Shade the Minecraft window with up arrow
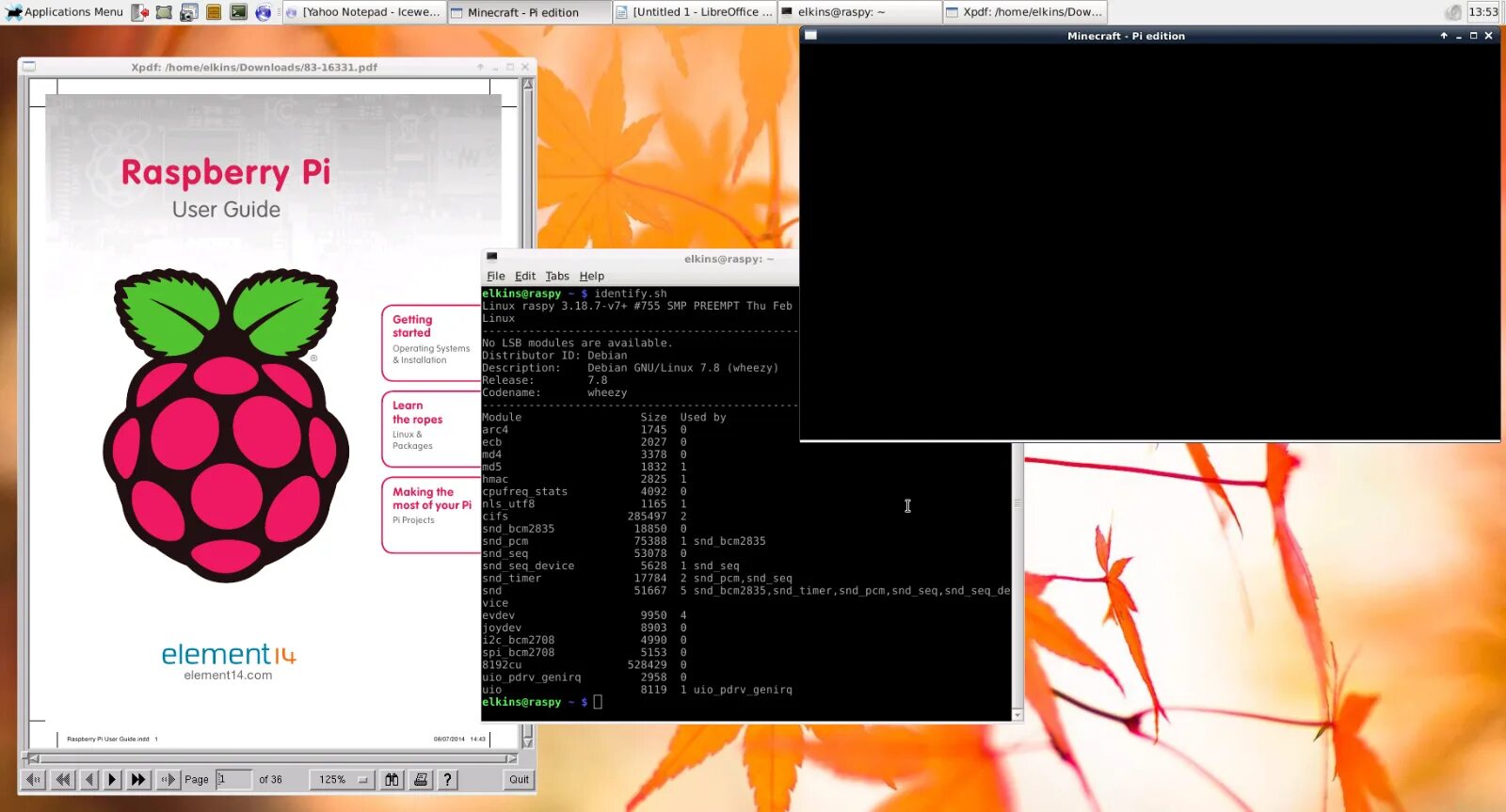The image size is (1506, 812). pyautogui.click(x=1444, y=36)
